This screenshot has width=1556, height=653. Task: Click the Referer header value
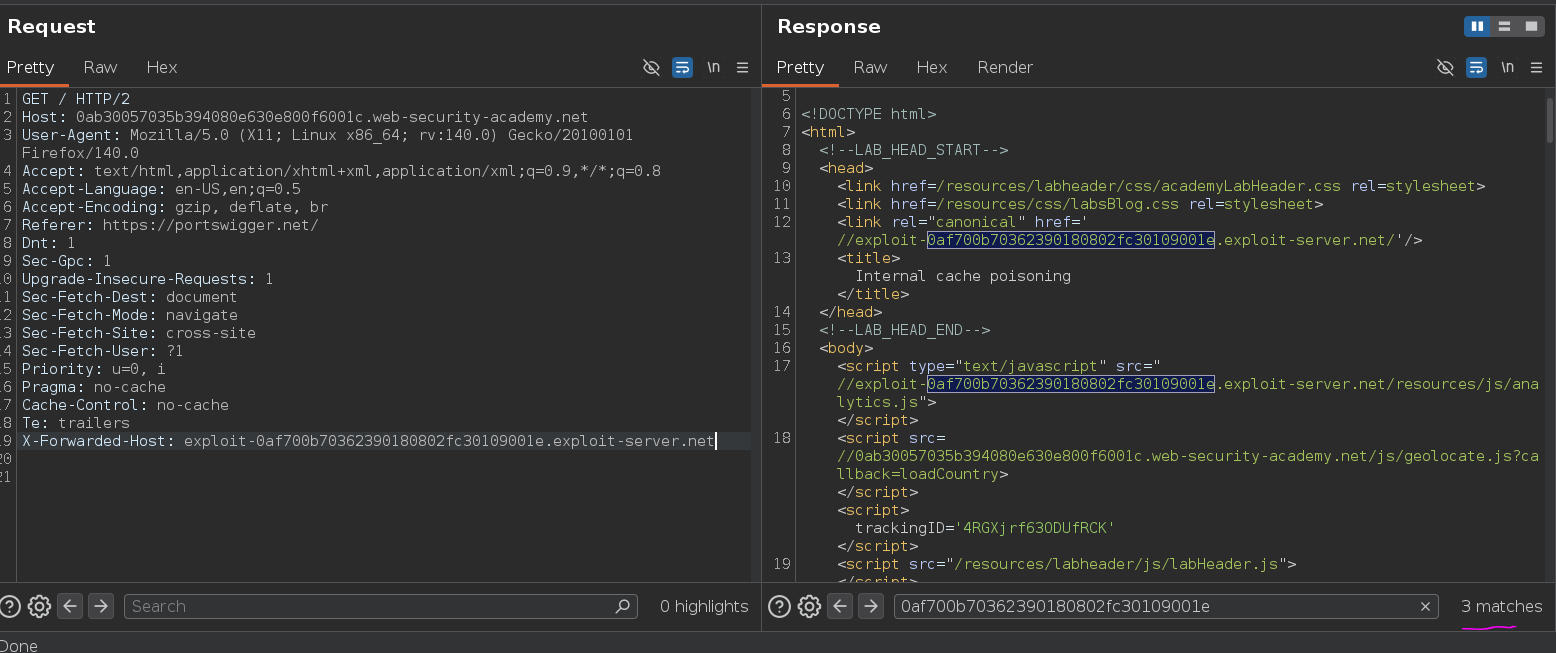point(210,225)
